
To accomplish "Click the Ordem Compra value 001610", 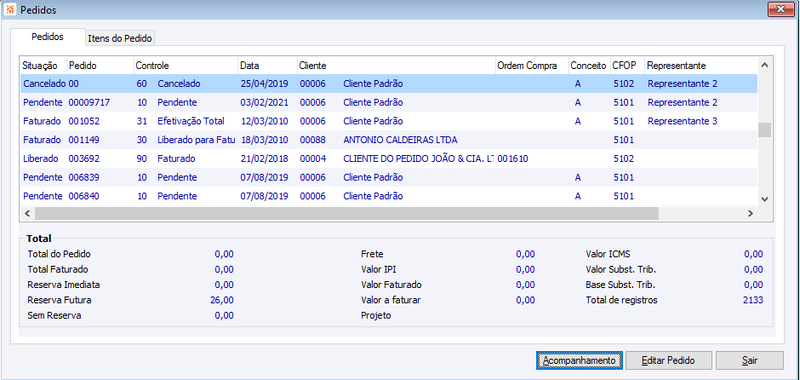I will tap(513, 159).
